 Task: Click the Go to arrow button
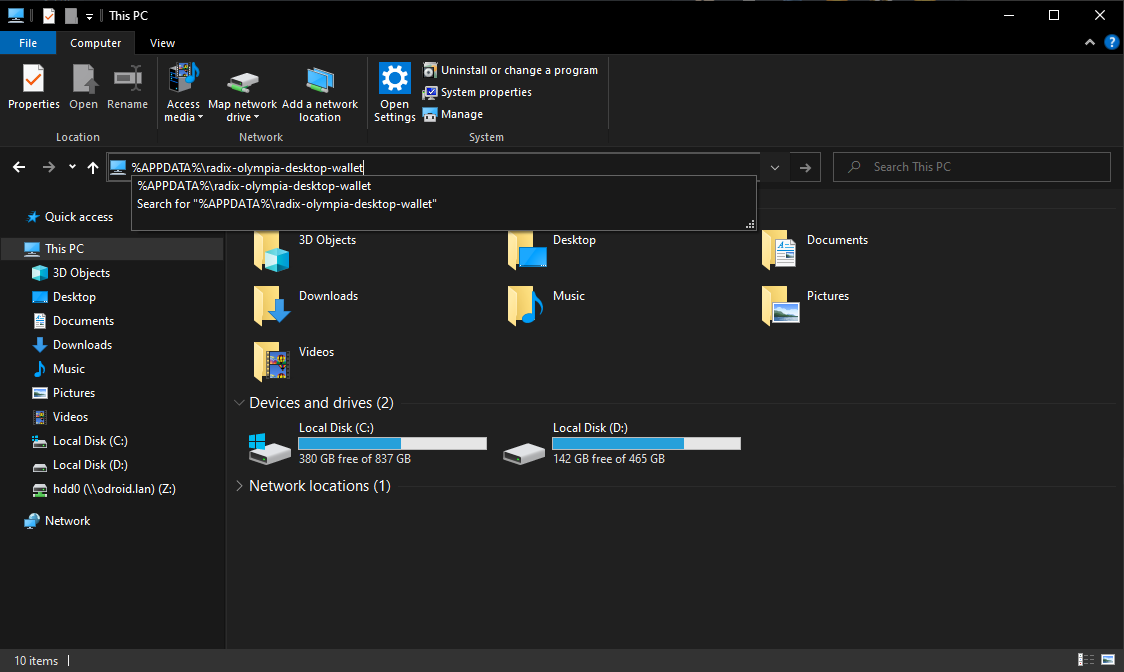pyautogui.click(x=805, y=167)
